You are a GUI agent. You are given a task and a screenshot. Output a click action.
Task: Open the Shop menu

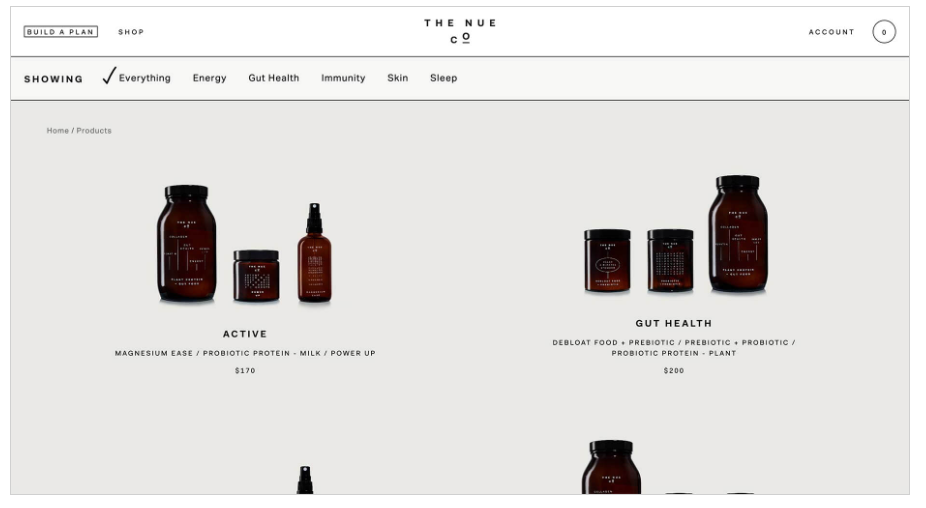coord(131,32)
